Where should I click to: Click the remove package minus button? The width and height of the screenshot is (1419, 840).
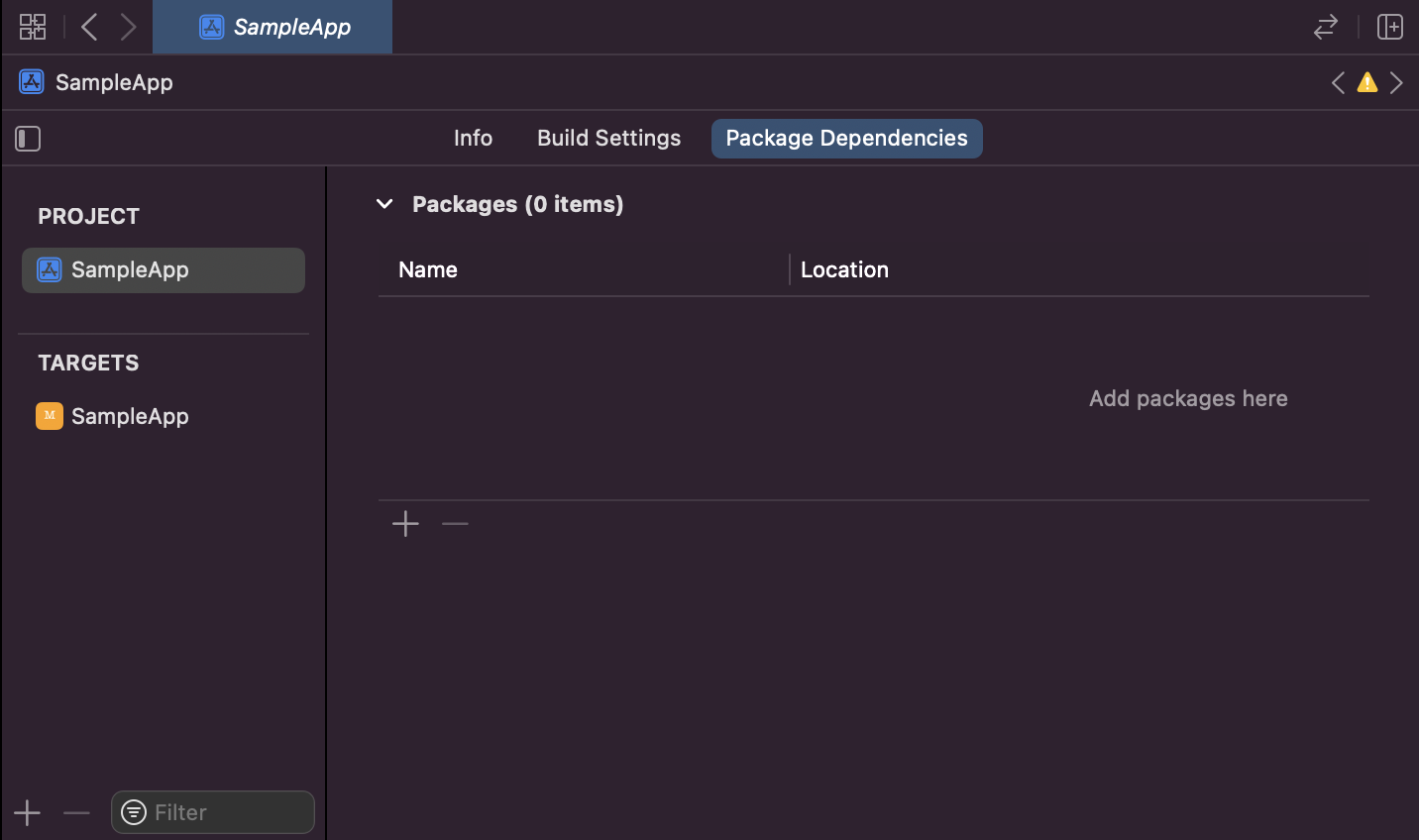pos(455,524)
